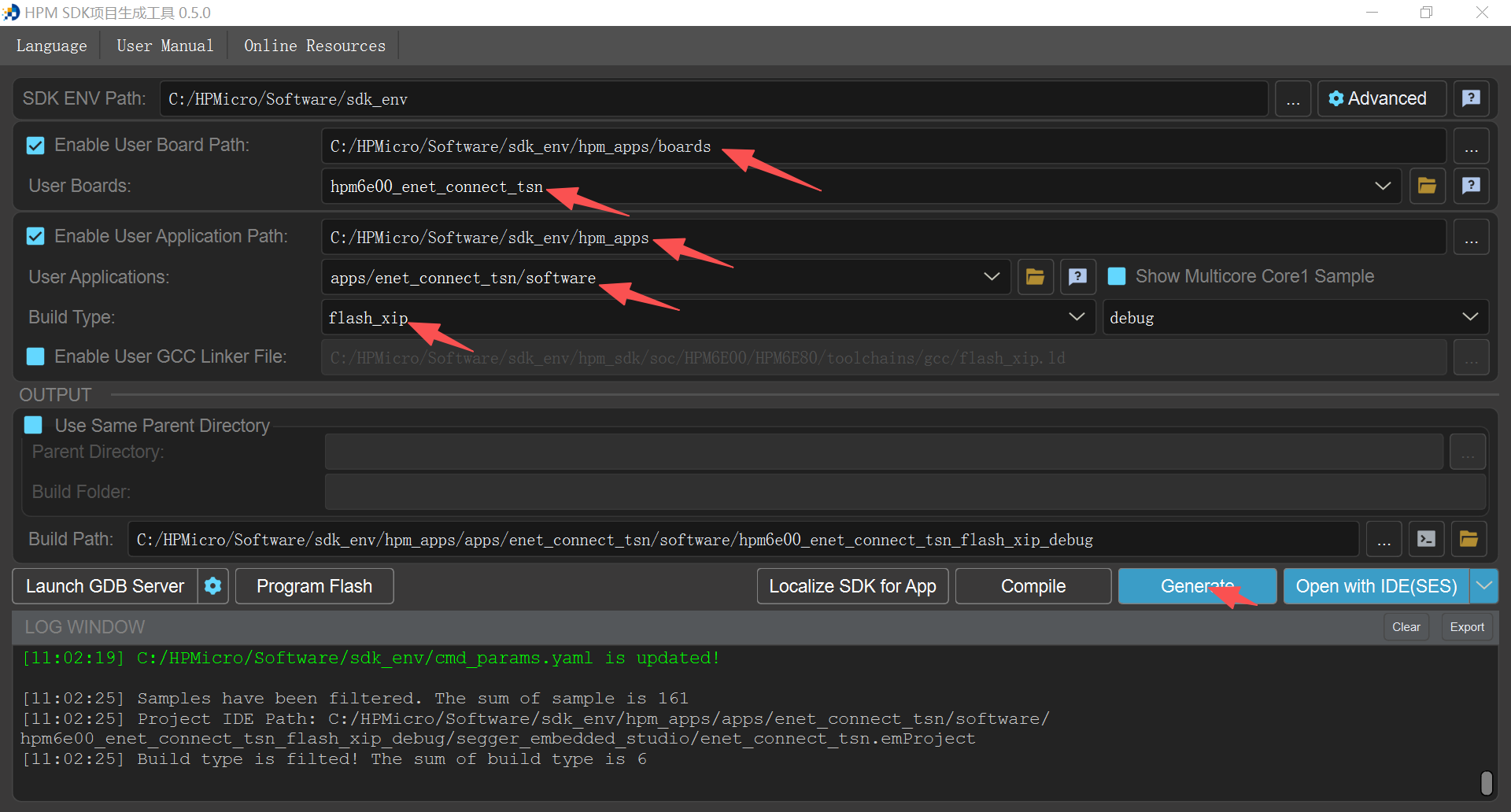Expand the User Applications dropdown

[992, 277]
